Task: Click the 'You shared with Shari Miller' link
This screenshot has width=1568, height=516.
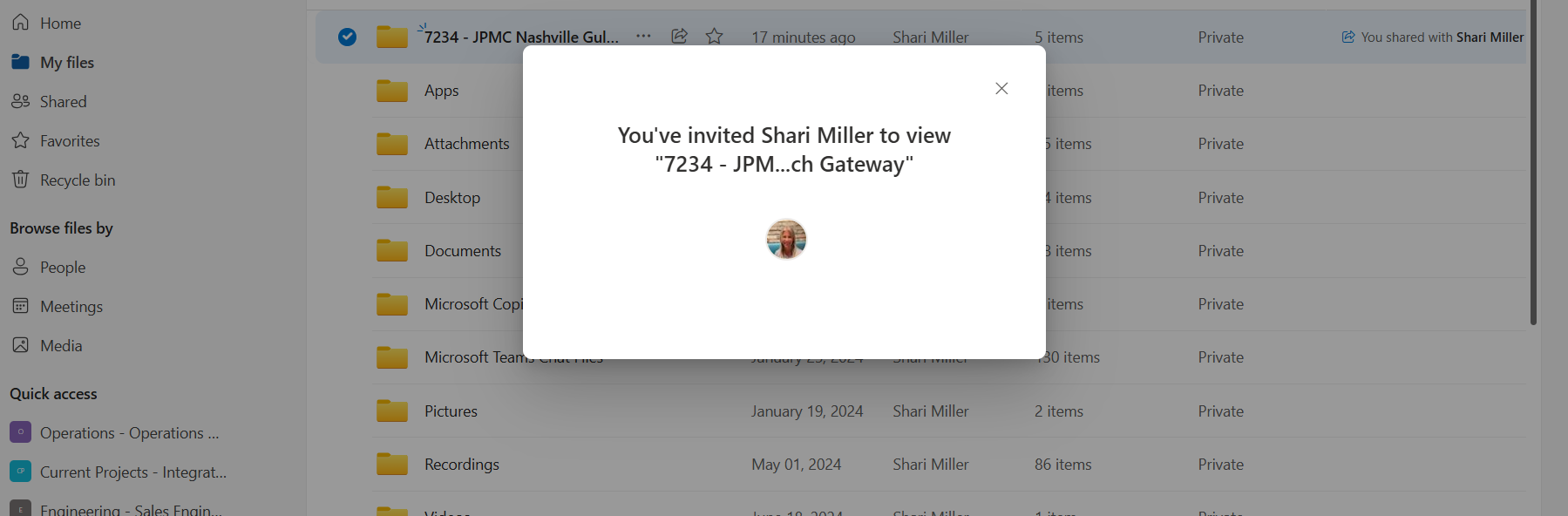Action: tap(1441, 37)
